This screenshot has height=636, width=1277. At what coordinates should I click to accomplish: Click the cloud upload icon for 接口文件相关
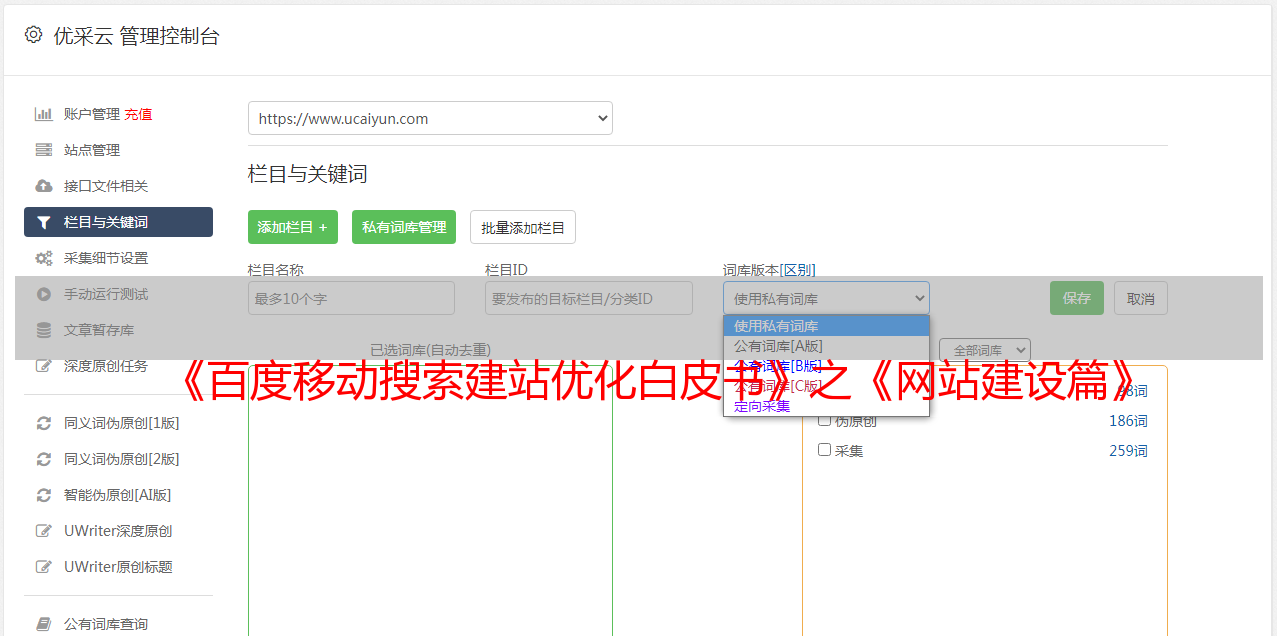[43, 186]
